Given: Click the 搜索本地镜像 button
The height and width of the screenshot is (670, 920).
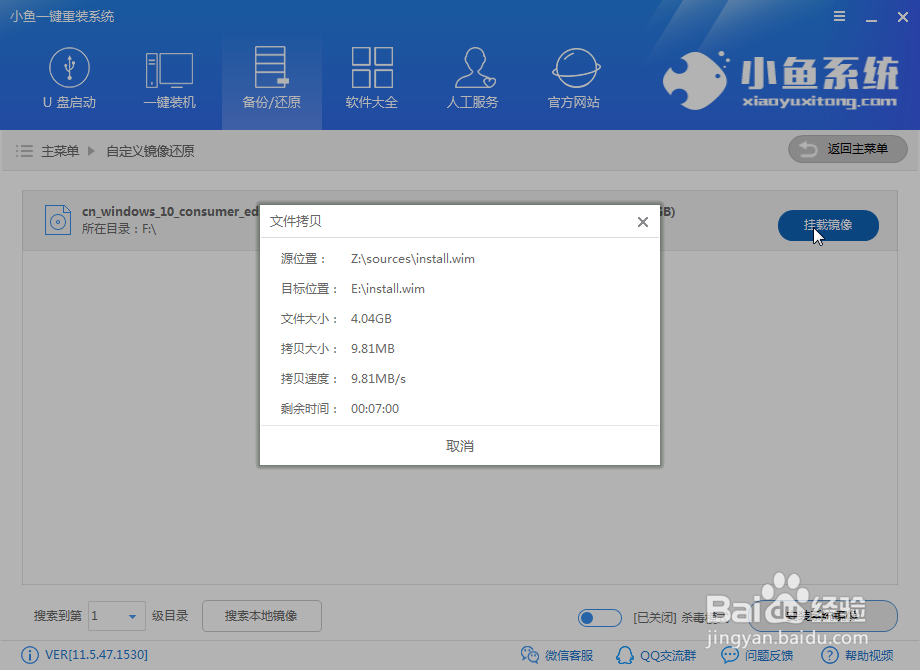Looking at the screenshot, I should click(x=261, y=616).
